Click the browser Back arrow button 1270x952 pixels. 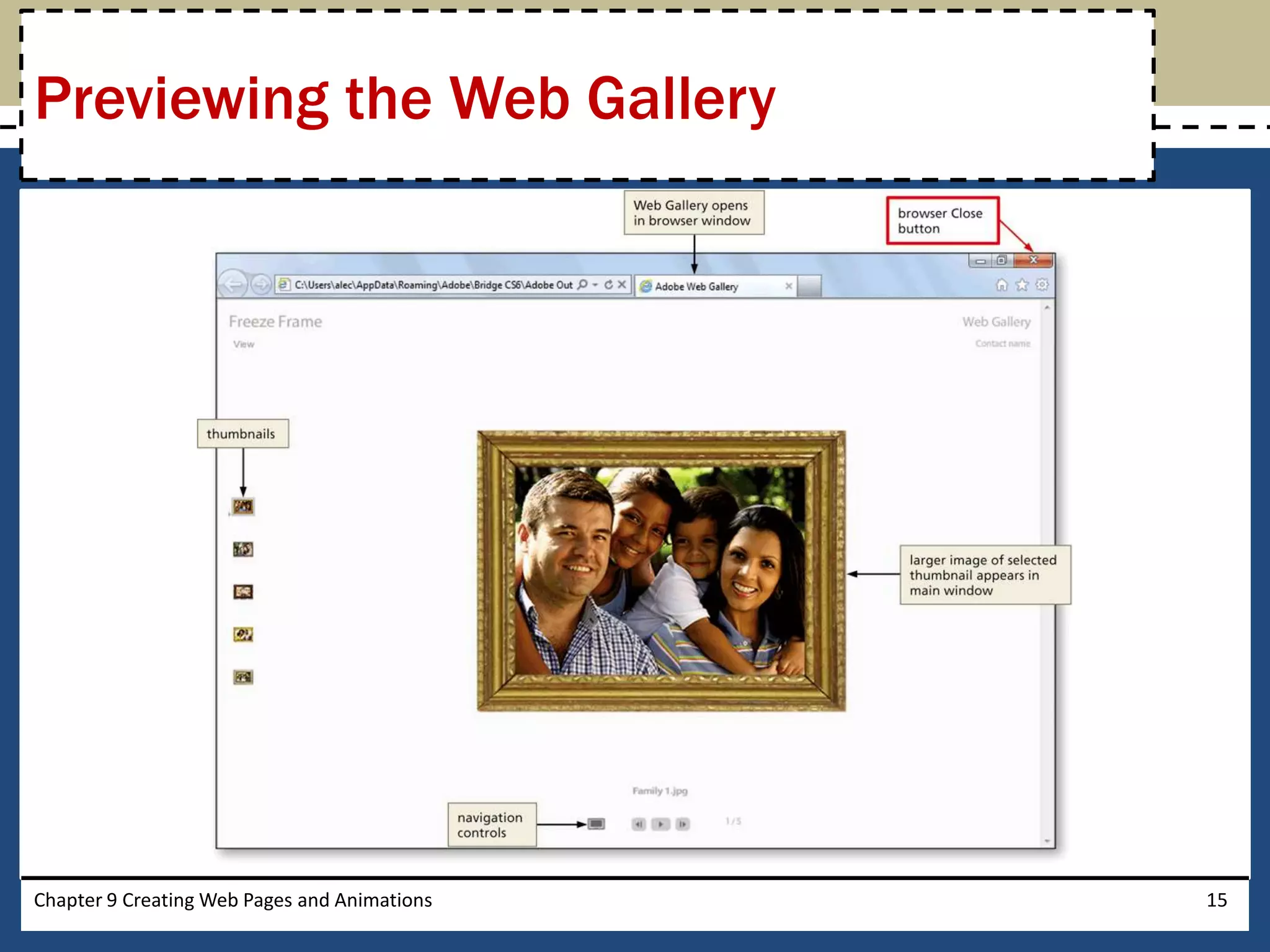233,284
